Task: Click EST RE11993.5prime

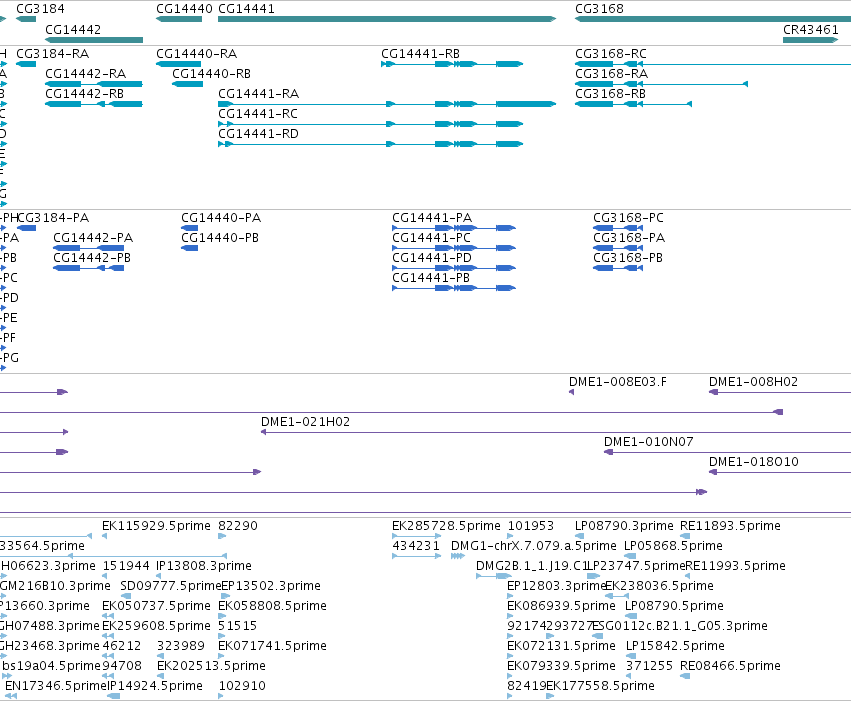Action: 735,566
